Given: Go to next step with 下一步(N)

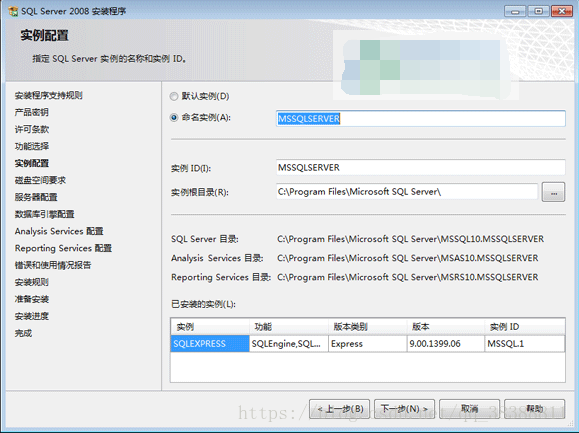Looking at the screenshot, I should tap(404, 409).
